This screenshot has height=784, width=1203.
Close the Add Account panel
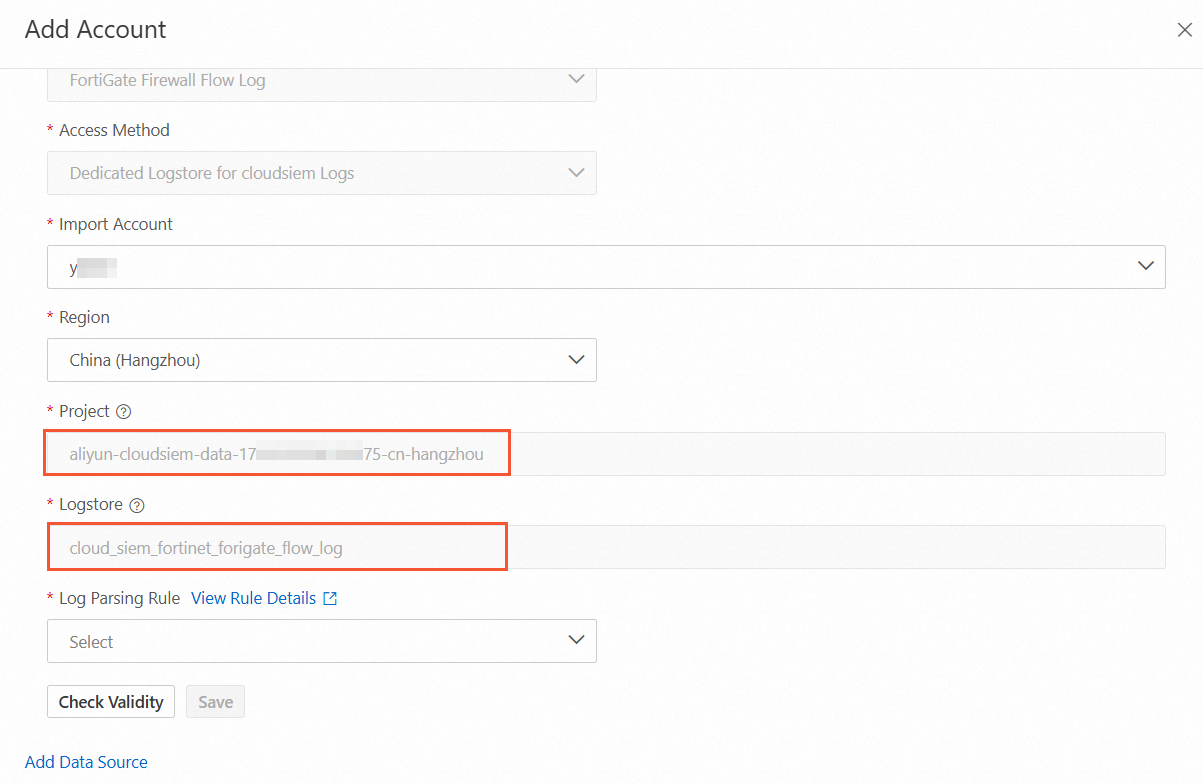[x=1184, y=30]
